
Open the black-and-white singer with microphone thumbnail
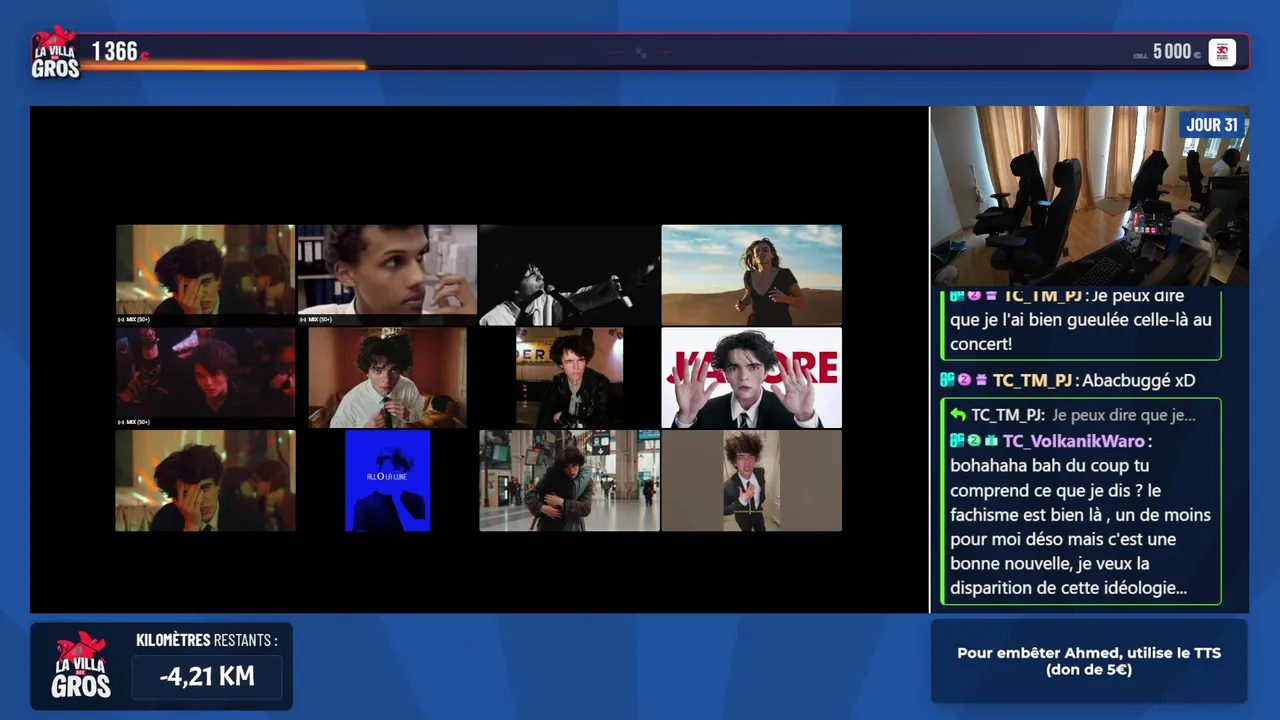coord(569,275)
